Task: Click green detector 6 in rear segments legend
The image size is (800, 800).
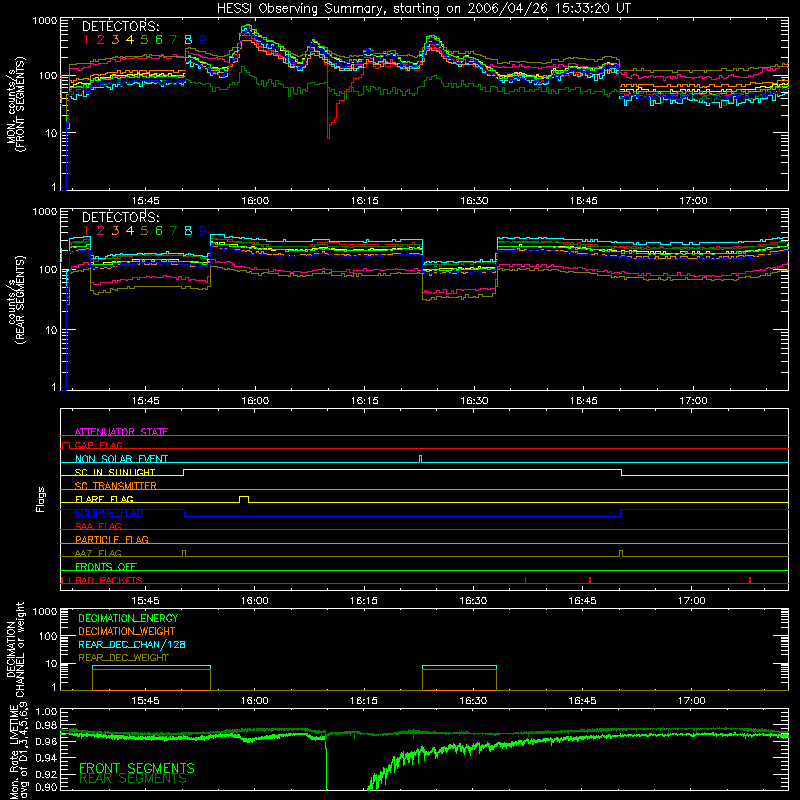Action: 159,231
